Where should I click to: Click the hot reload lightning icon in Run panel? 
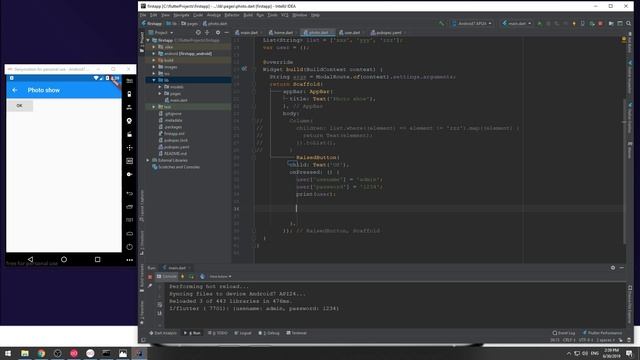(x=182, y=277)
